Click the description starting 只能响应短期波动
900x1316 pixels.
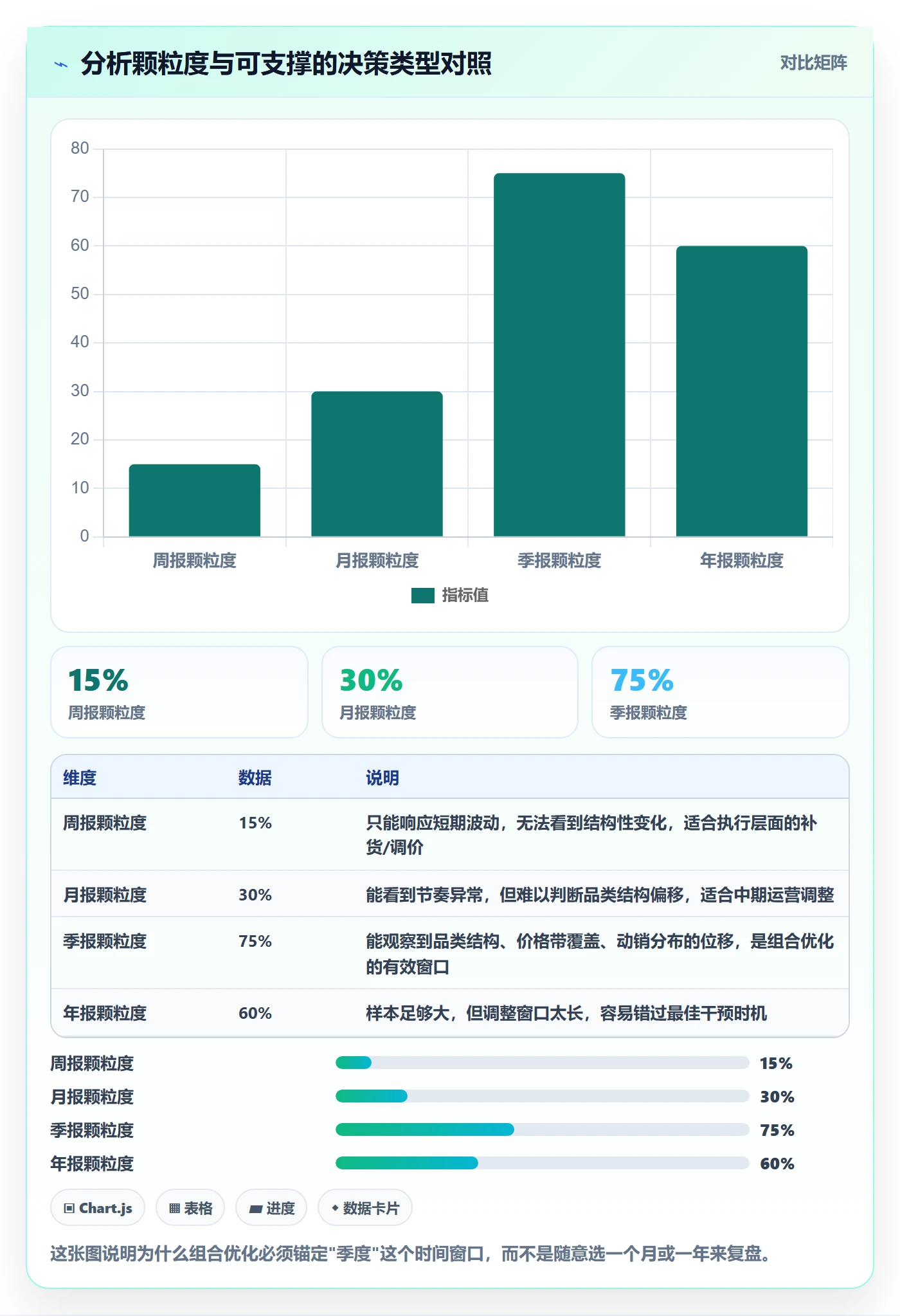[x=591, y=835]
